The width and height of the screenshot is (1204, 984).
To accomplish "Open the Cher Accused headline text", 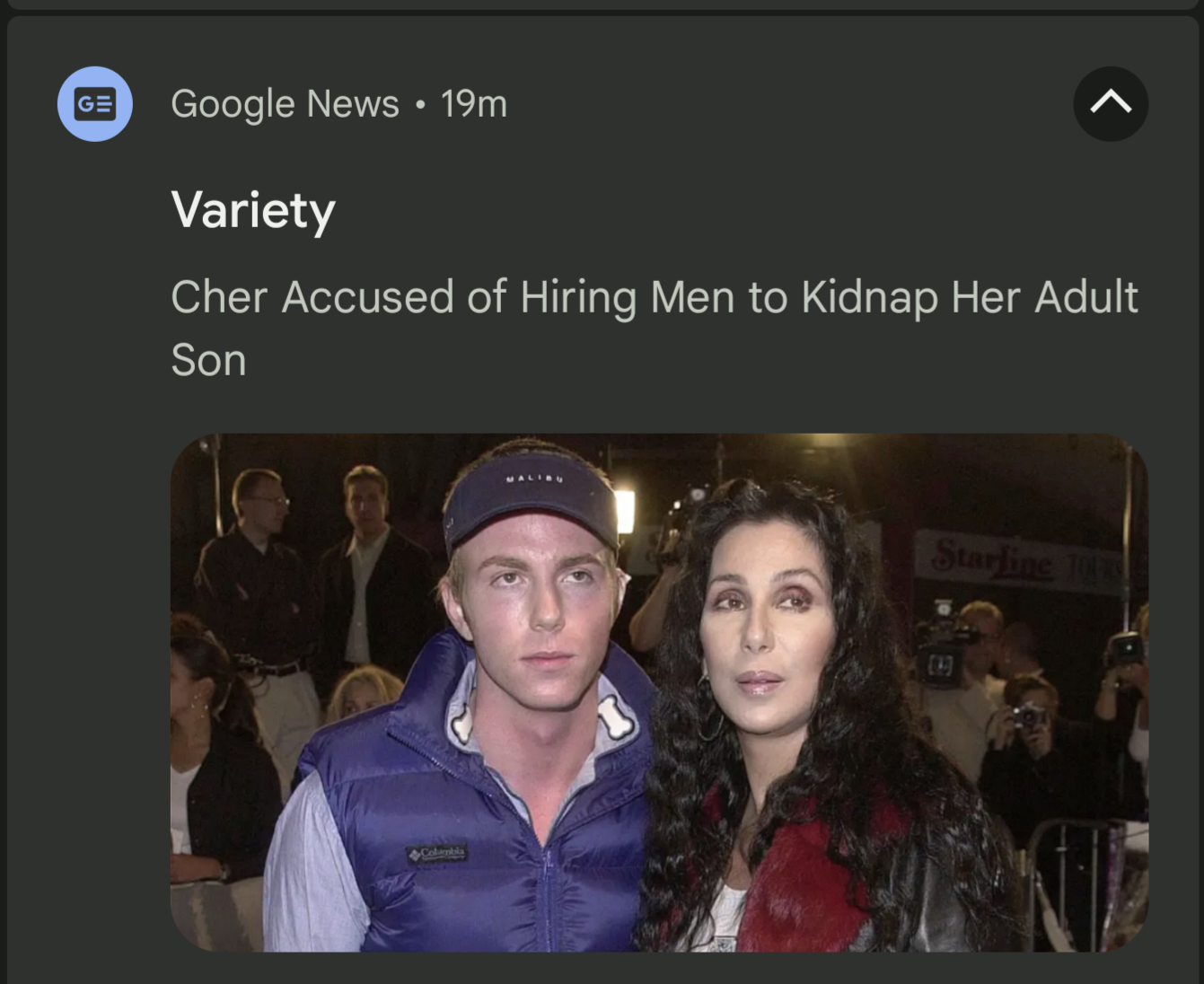I will click(654, 297).
